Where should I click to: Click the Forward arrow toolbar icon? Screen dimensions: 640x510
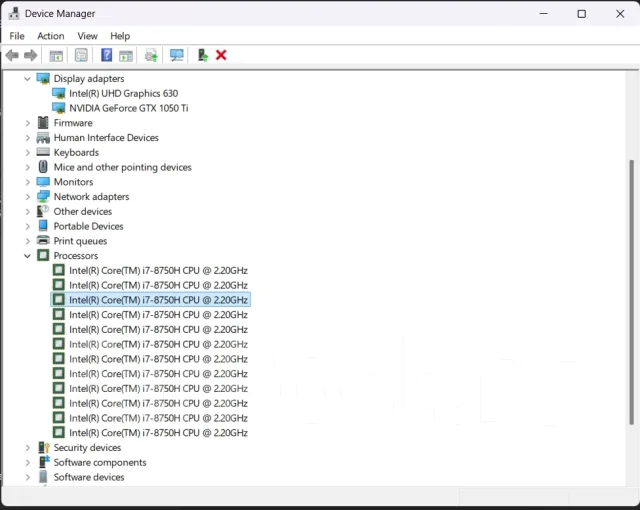[x=31, y=55]
